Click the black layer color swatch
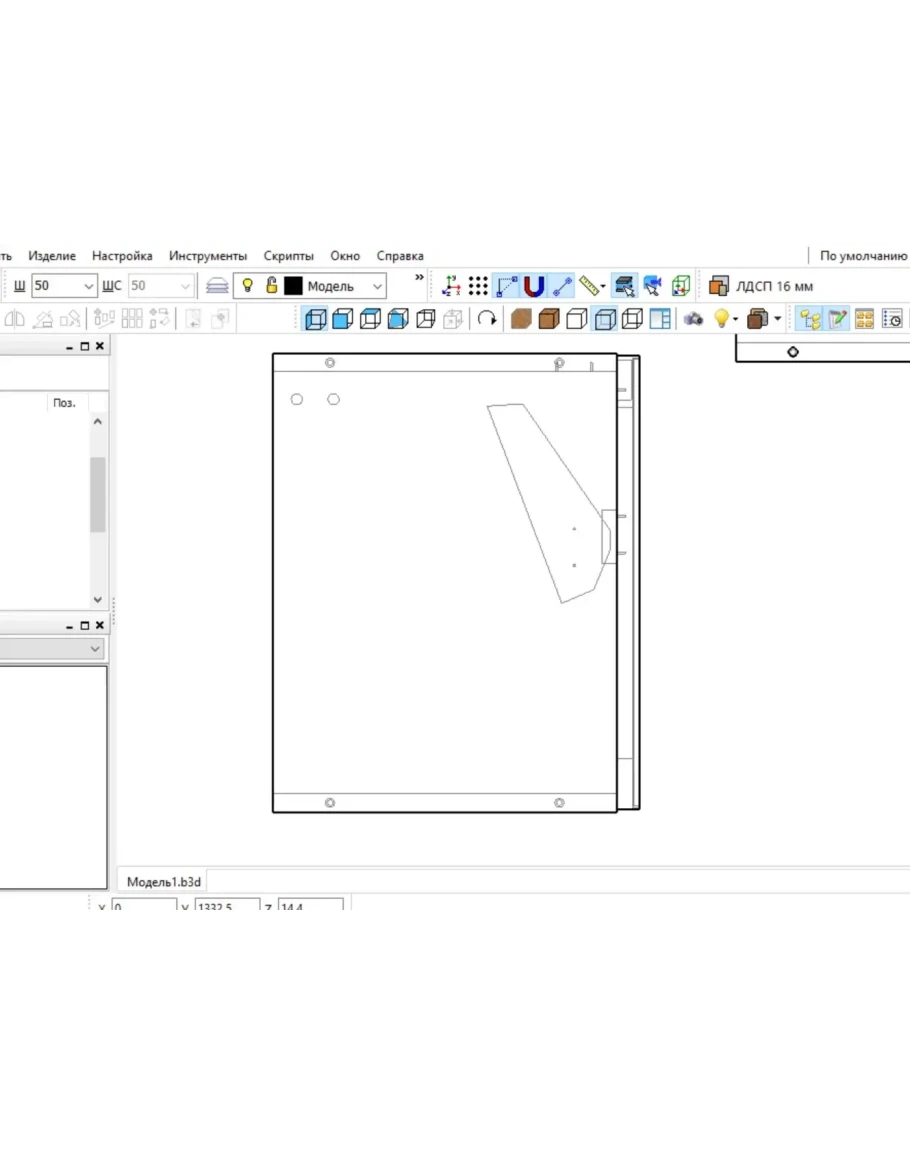Screen dimensions: 910x1155 click(x=293, y=286)
